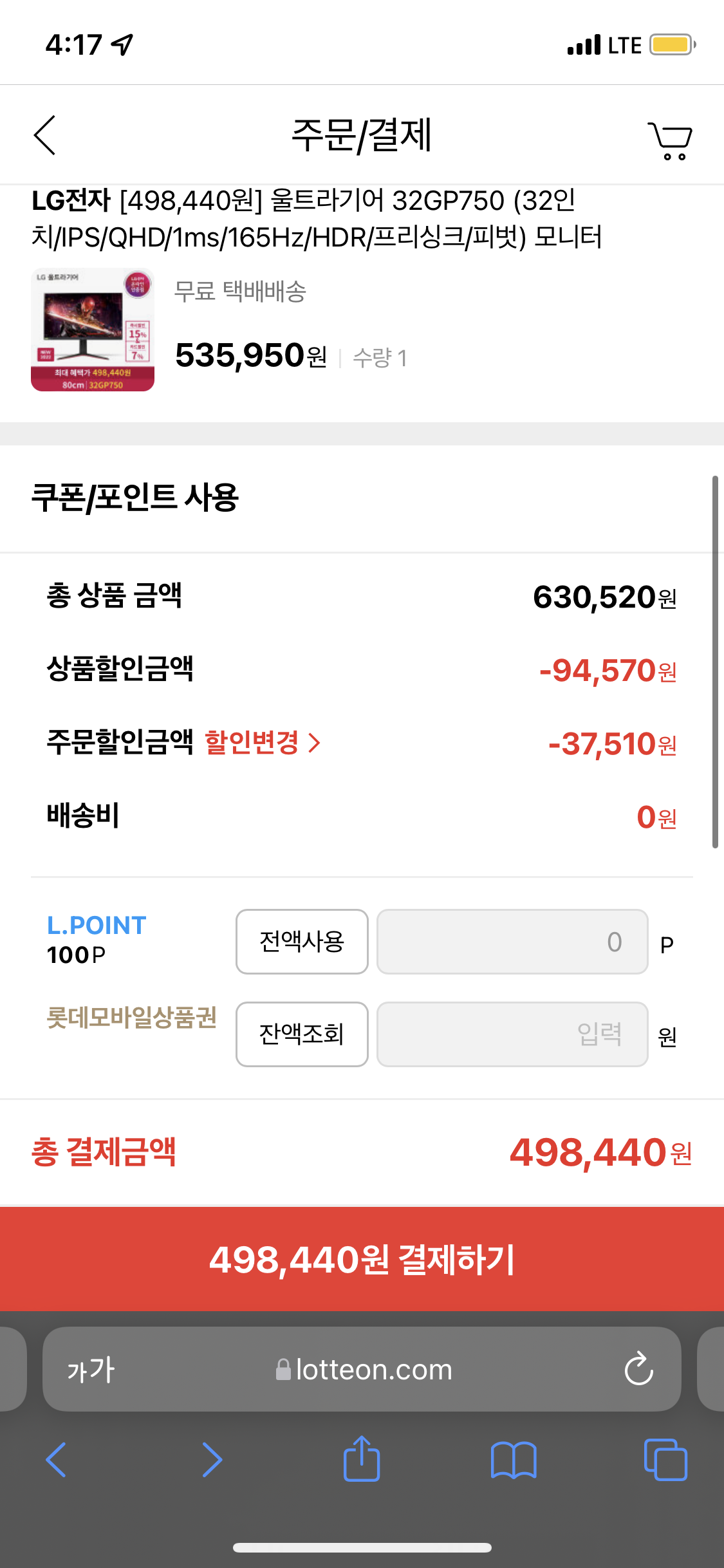Tap the back arrow in the page header
The width and height of the screenshot is (724, 1568).
[45, 135]
